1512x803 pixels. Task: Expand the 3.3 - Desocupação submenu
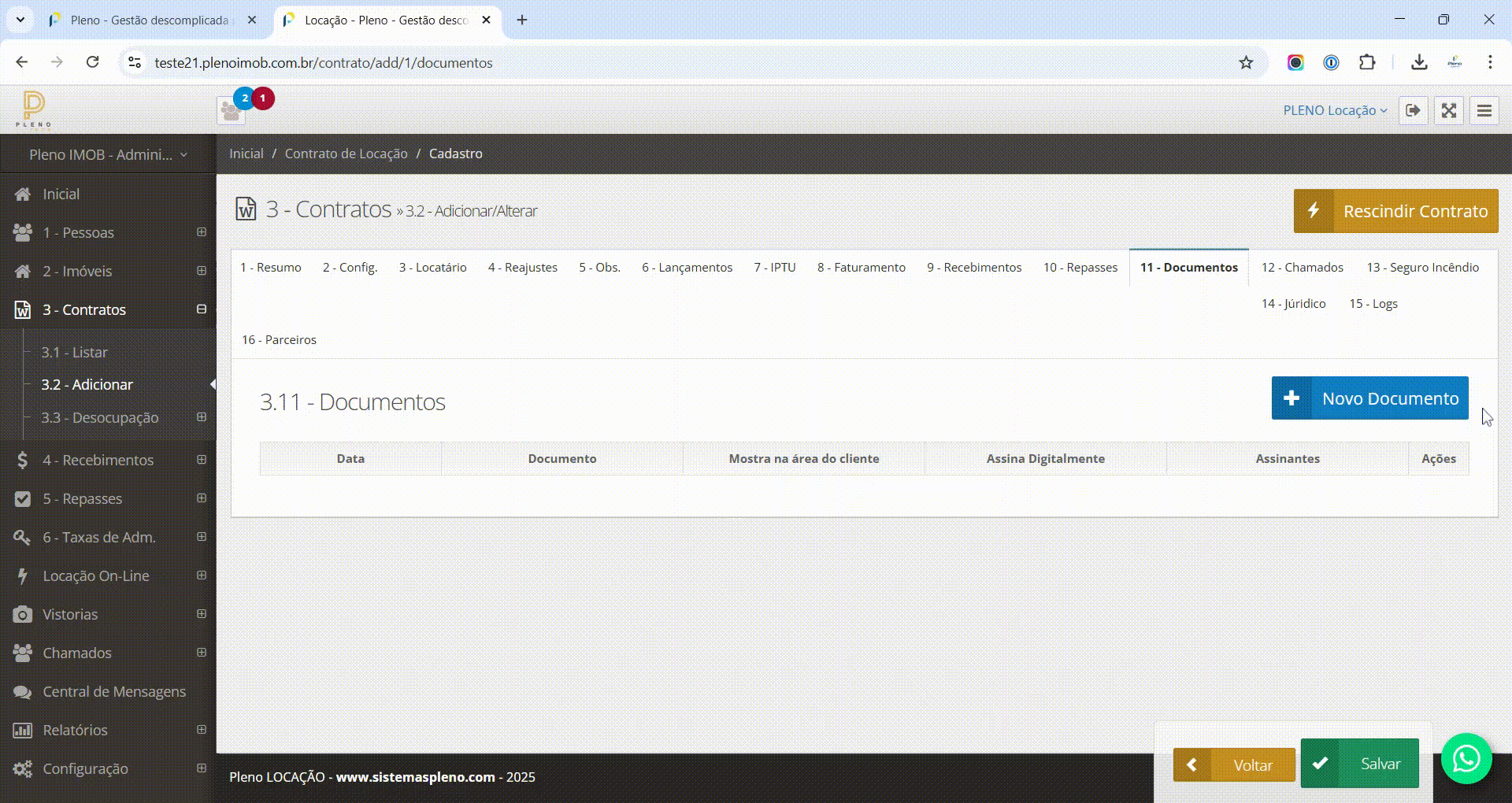click(x=202, y=417)
